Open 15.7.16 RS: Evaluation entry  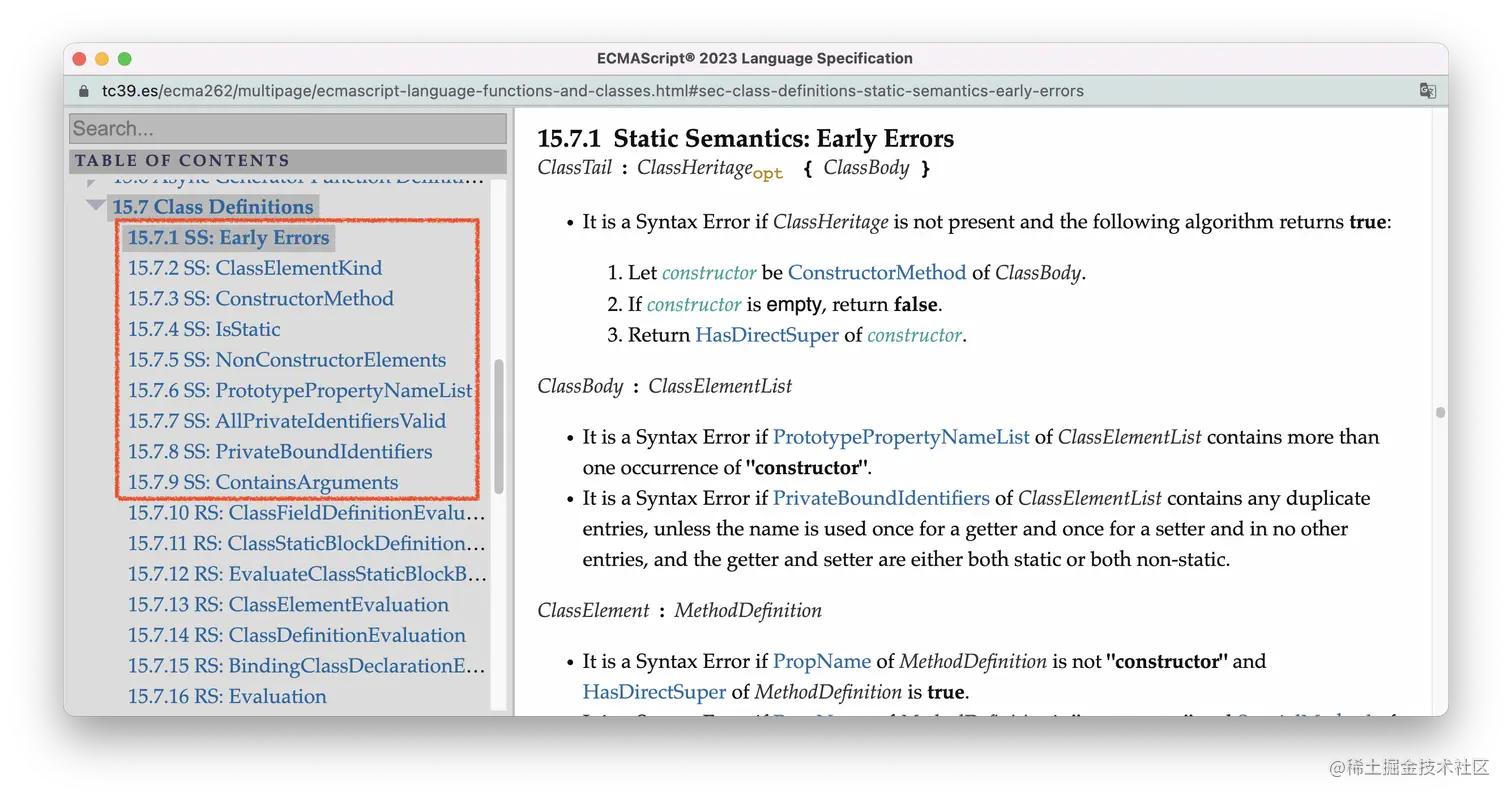click(x=227, y=697)
